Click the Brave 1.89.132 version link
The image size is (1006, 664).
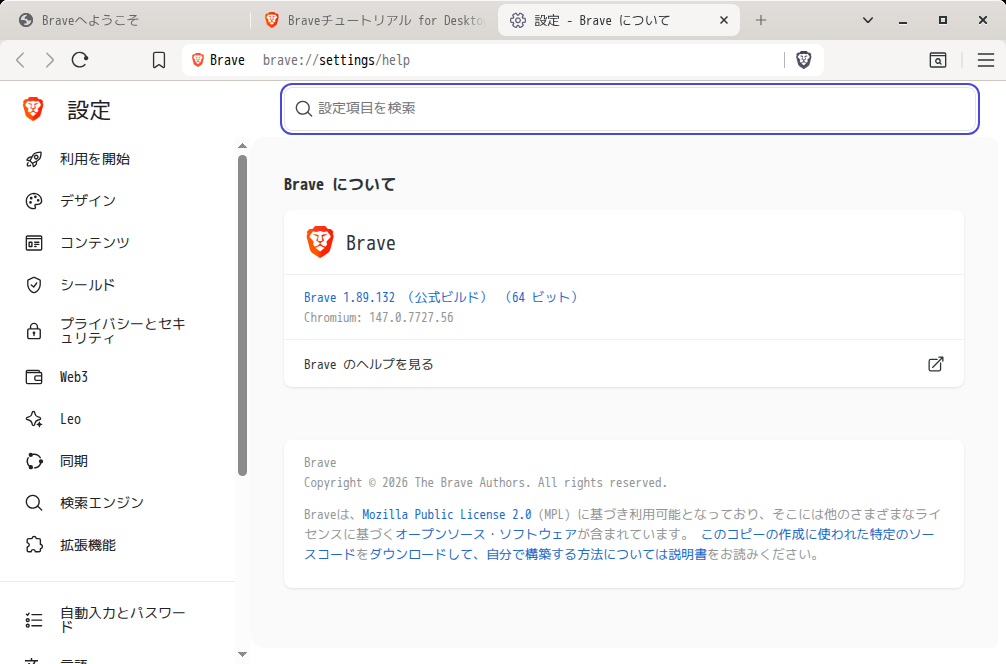click(x=441, y=297)
